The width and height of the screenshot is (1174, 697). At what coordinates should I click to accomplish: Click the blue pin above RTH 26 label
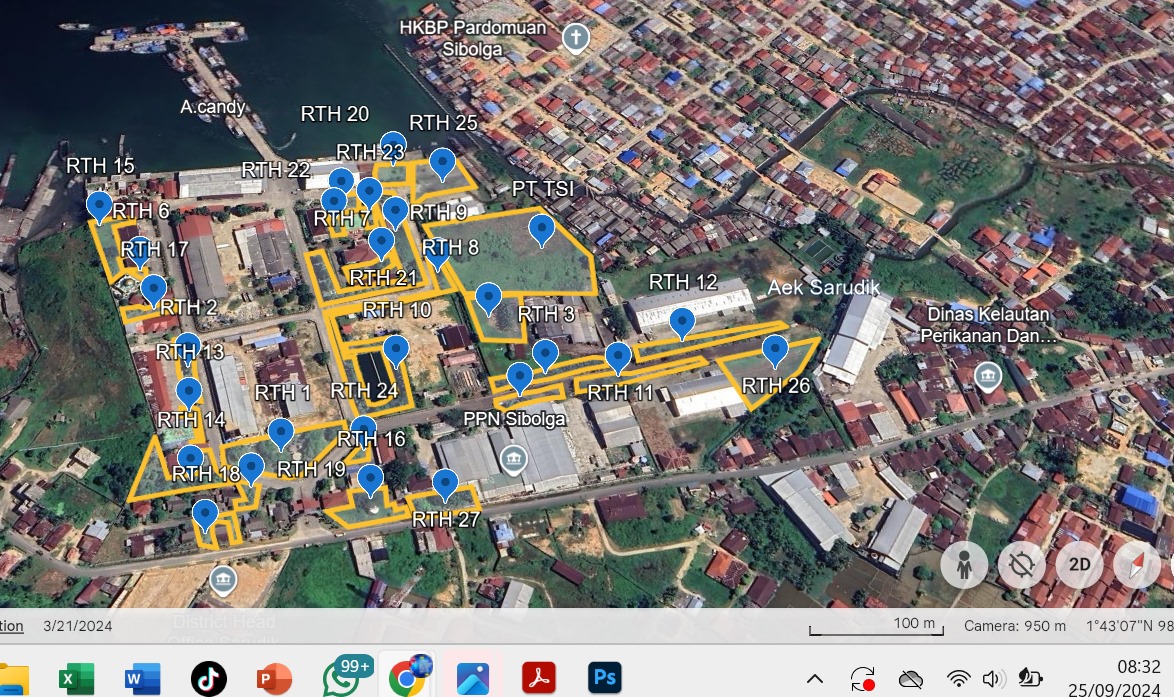tap(775, 351)
